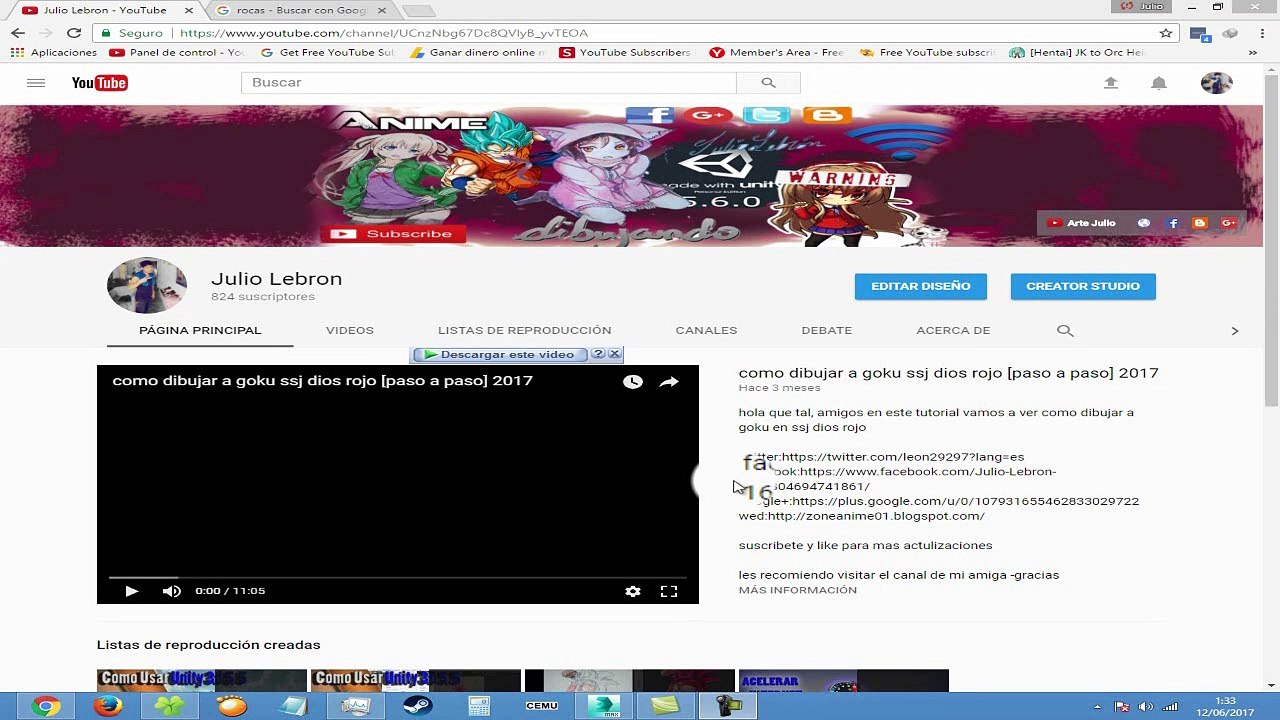Image resolution: width=1280 pixels, height=720 pixels.
Task: Click Descargar este video button
Action: [499, 354]
